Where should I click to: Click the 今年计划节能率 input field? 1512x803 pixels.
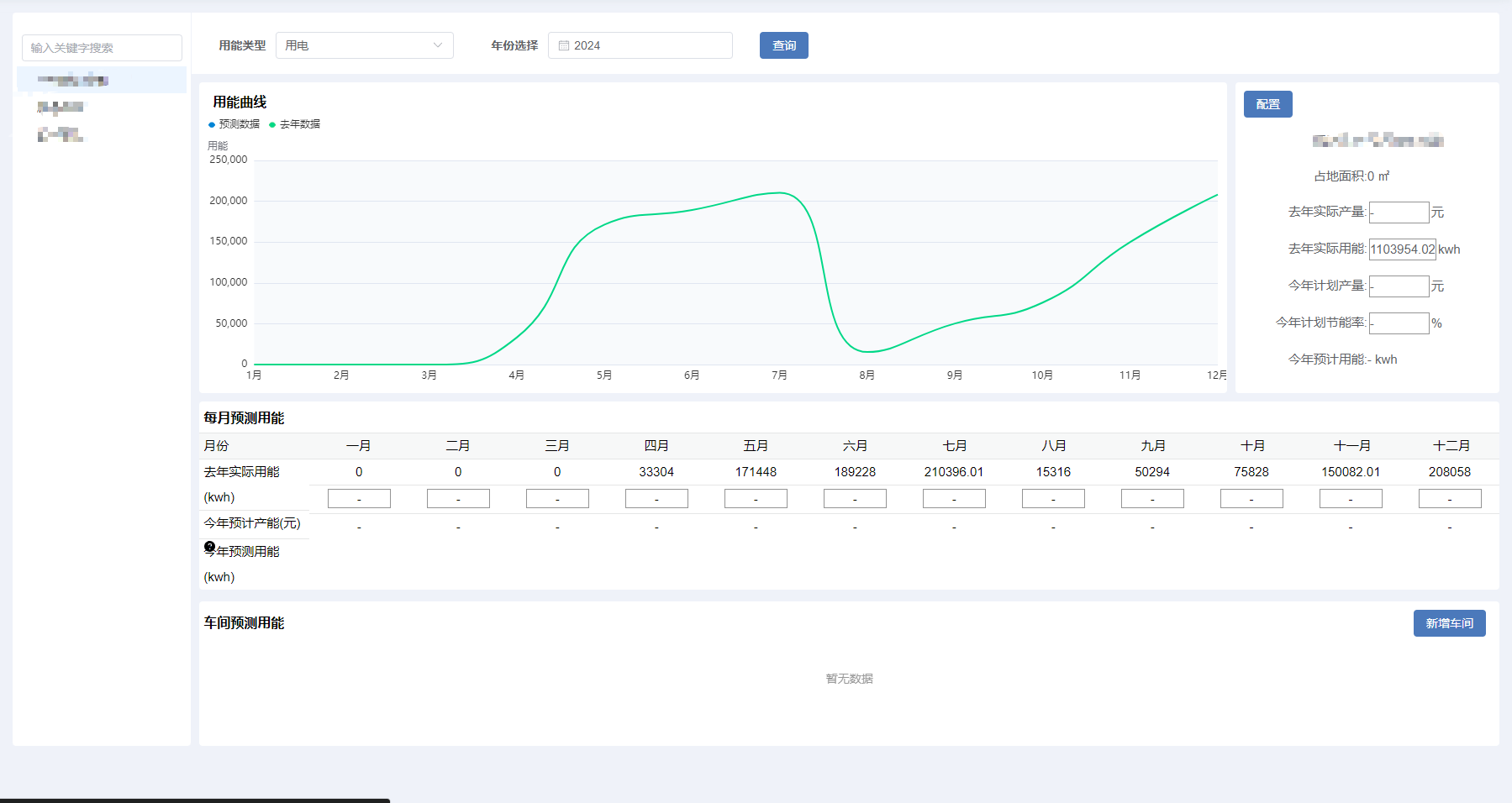click(1399, 323)
